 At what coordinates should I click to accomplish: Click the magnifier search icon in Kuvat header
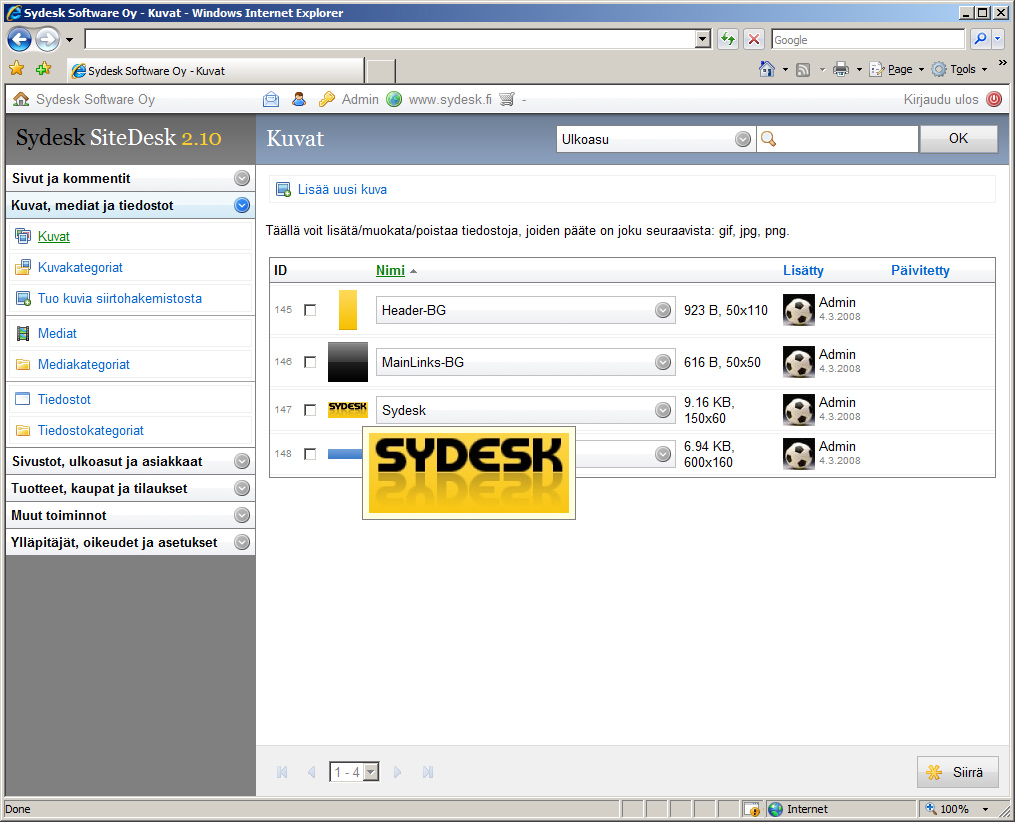pyautogui.click(x=768, y=139)
